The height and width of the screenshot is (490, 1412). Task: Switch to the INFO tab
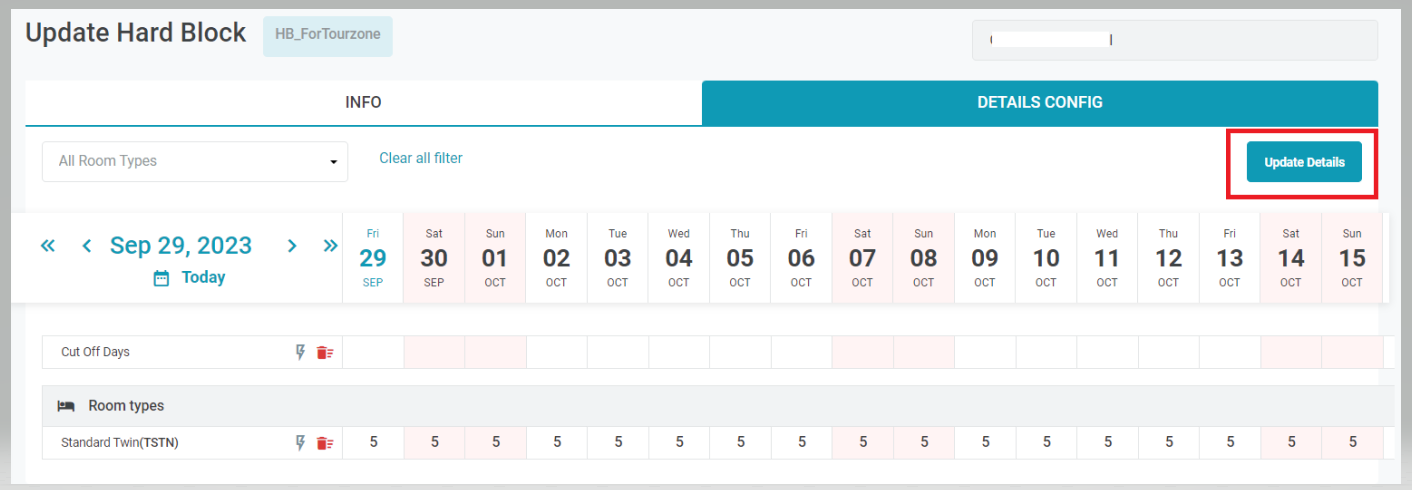coord(363,103)
